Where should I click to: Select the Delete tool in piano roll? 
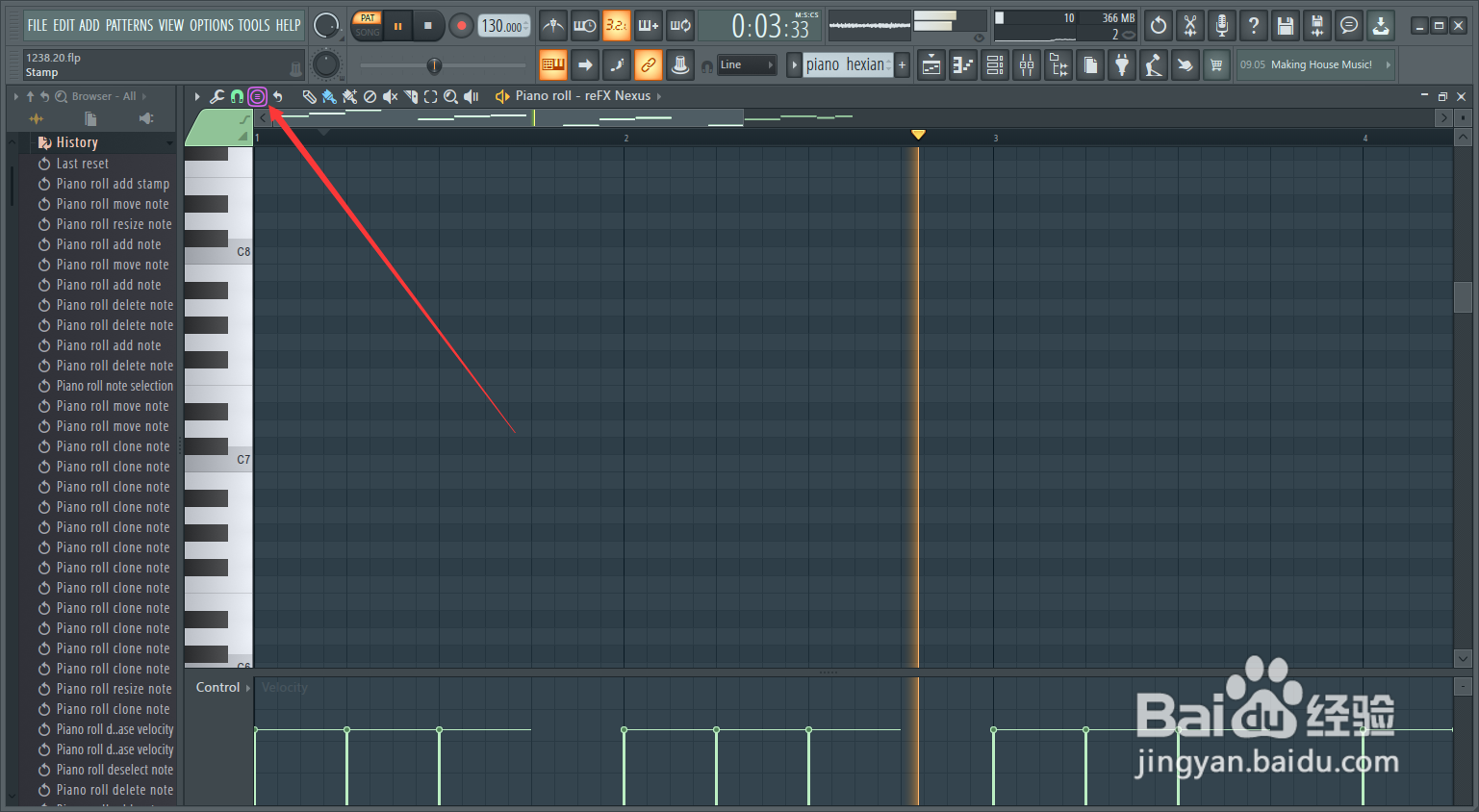pos(370,96)
